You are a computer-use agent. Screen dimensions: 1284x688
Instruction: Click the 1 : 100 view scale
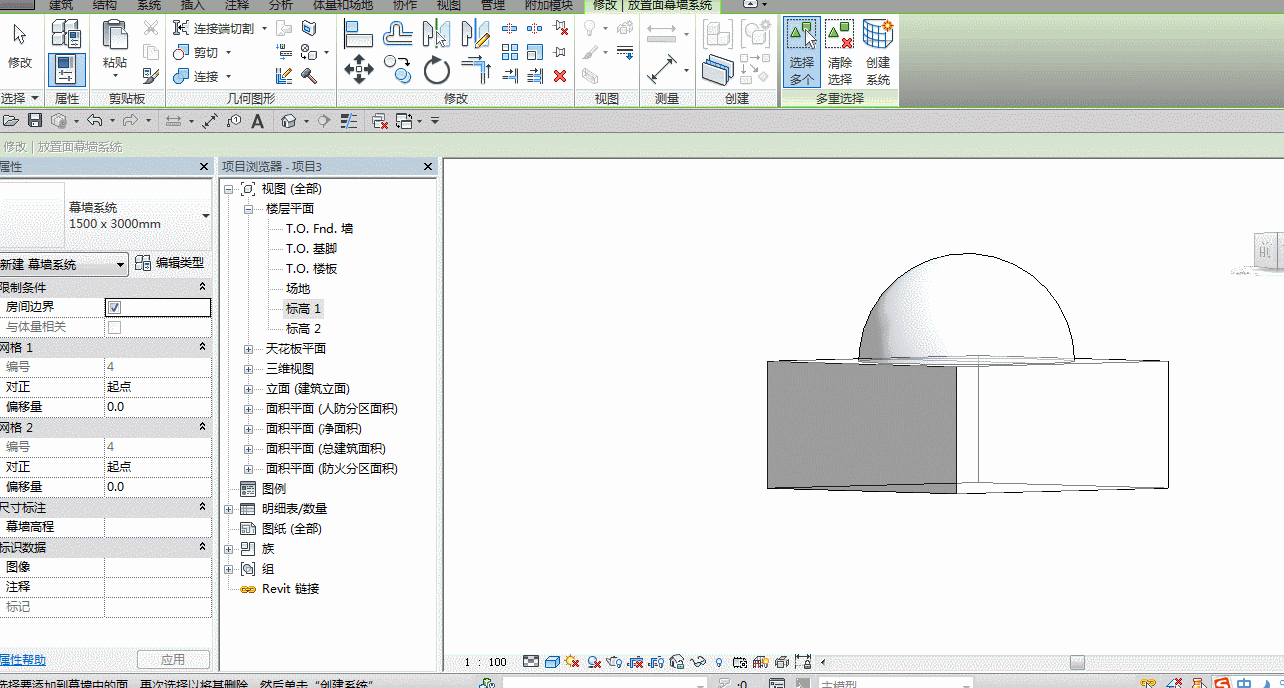486,662
